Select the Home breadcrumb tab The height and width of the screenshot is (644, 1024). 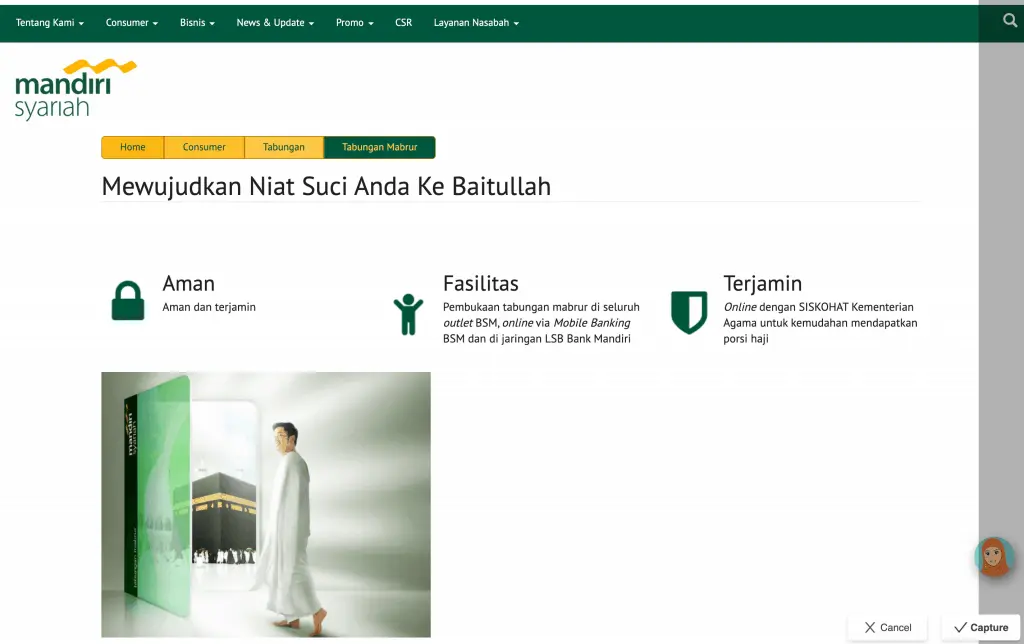click(x=132, y=147)
